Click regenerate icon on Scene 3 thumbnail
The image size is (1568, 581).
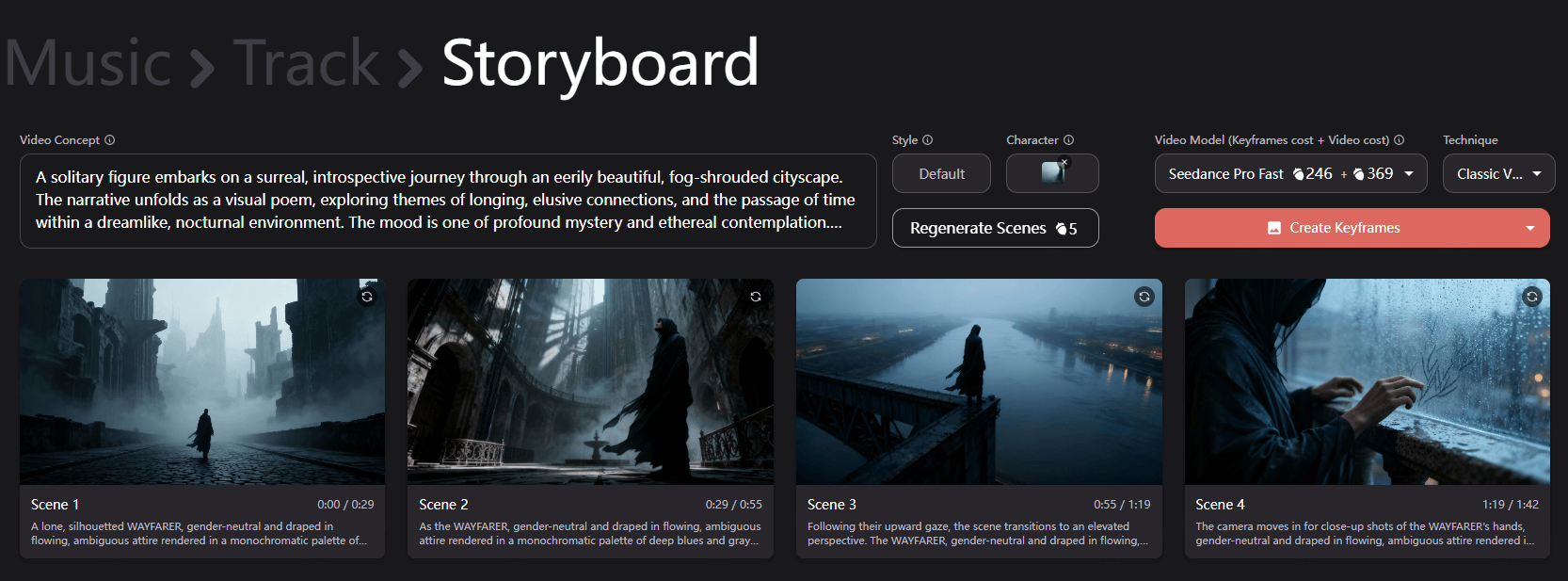click(1144, 297)
